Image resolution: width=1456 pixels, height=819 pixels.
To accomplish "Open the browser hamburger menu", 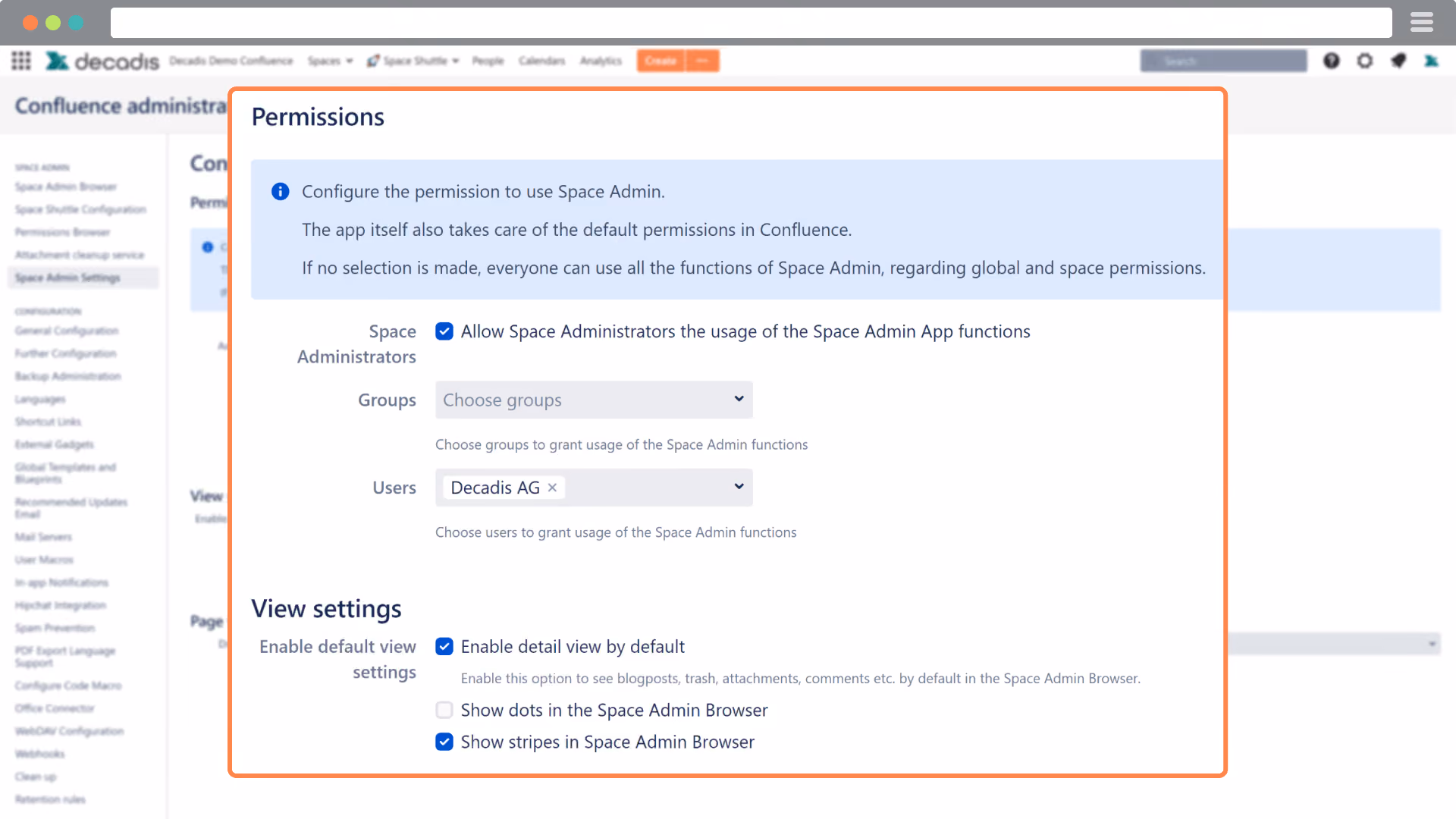I will pyautogui.click(x=1422, y=23).
